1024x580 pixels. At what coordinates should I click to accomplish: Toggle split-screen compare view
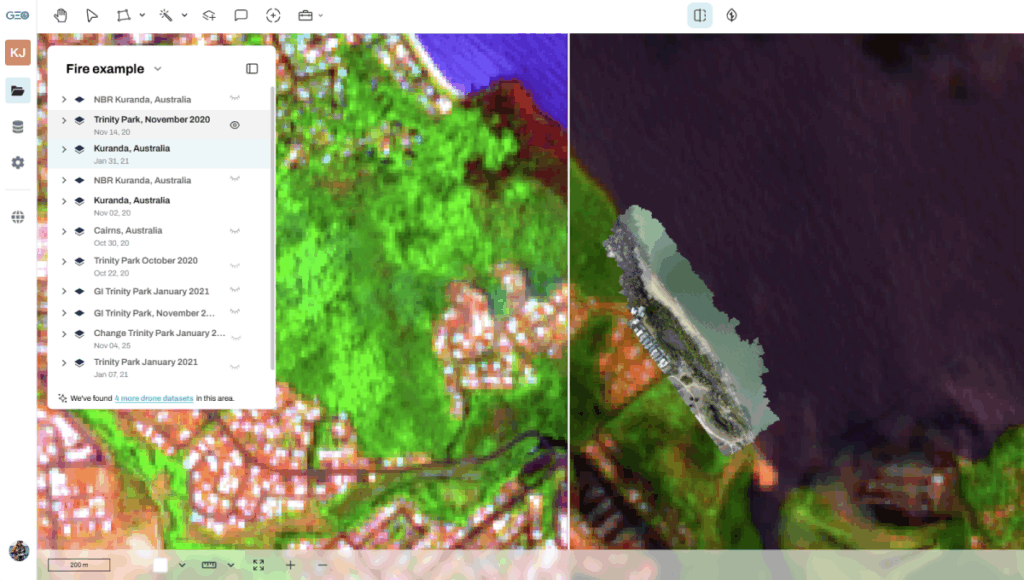coord(700,15)
